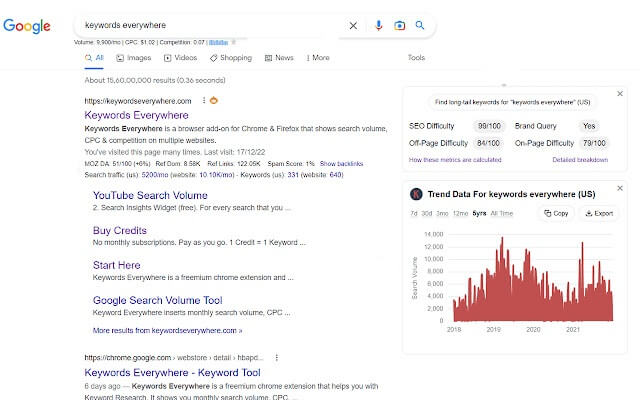Clear the search box with the X icon
This screenshot has width=640, height=400.
pyautogui.click(x=353, y=26)
